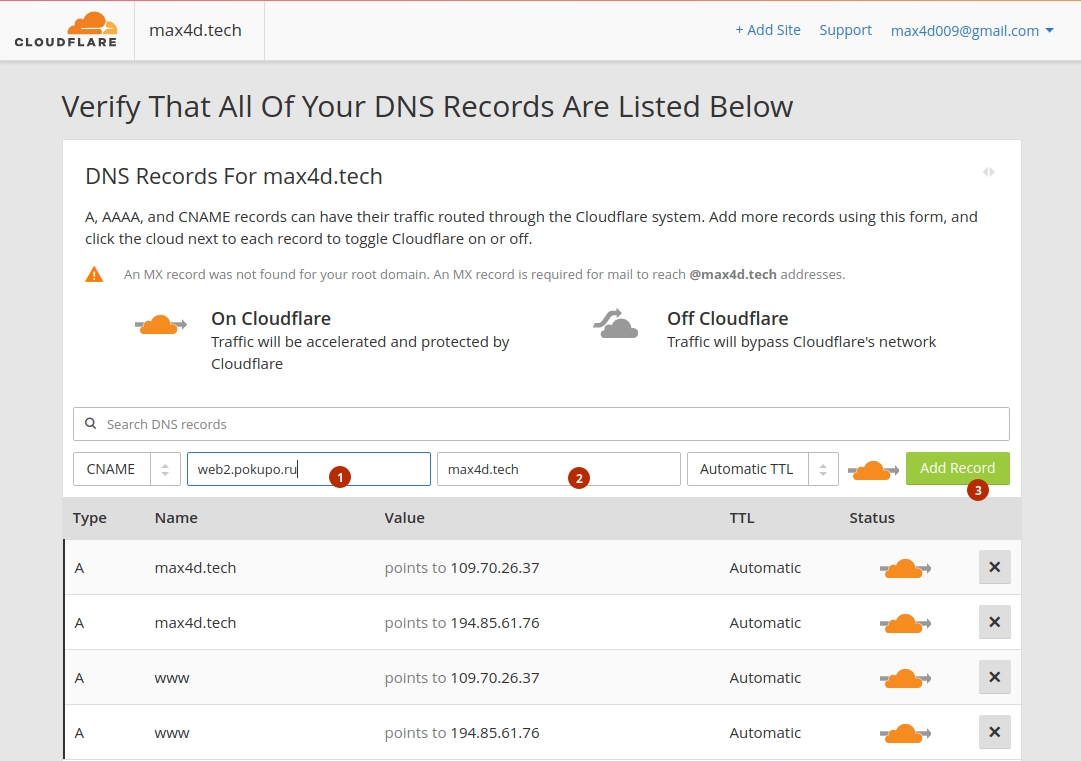Screen dimensions: 1081x761
Task: Click the "DNS Records For max4d.tech" heading
Action: [x=234, y=176]
